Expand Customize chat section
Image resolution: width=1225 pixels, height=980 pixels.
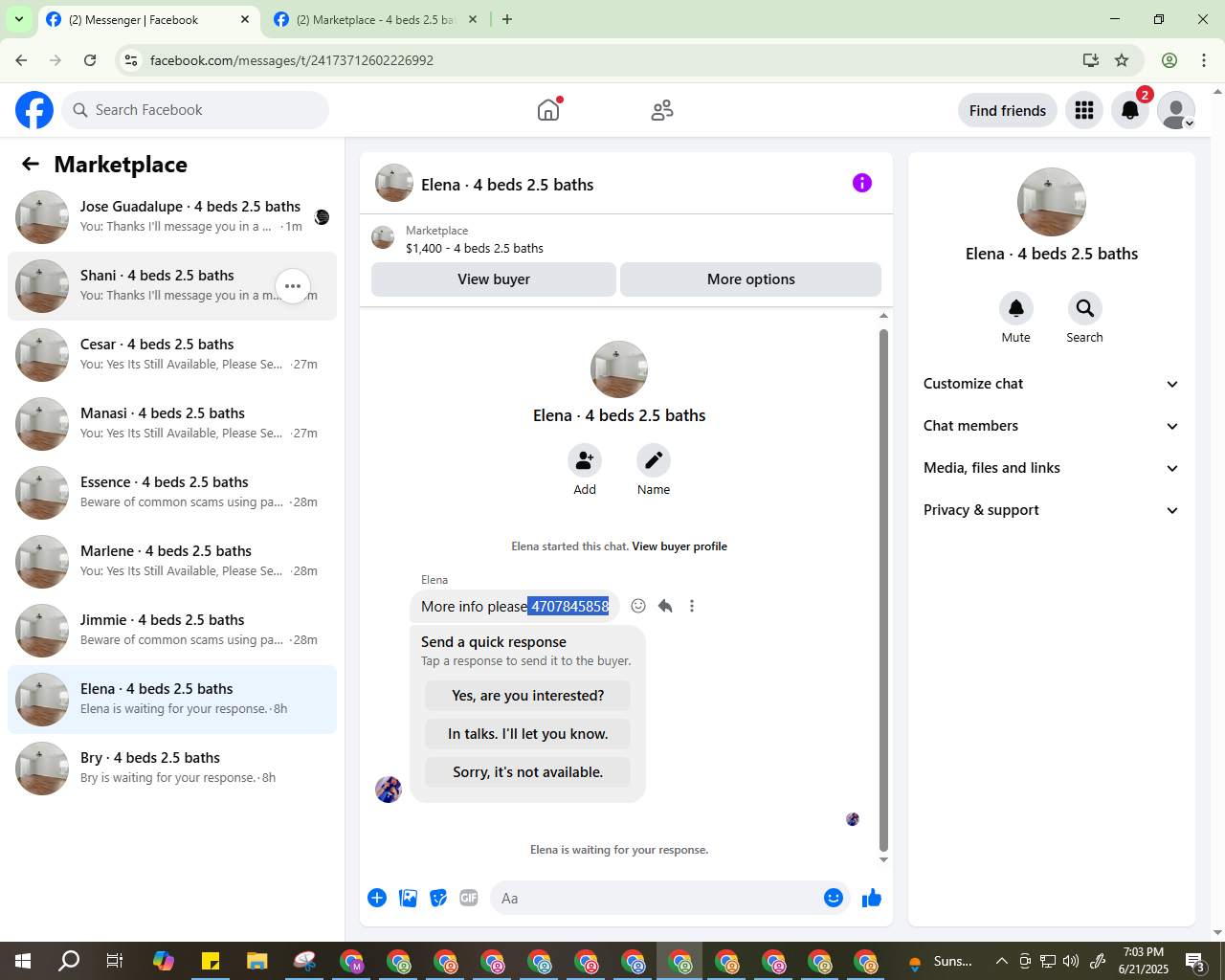click(1052, 384)
